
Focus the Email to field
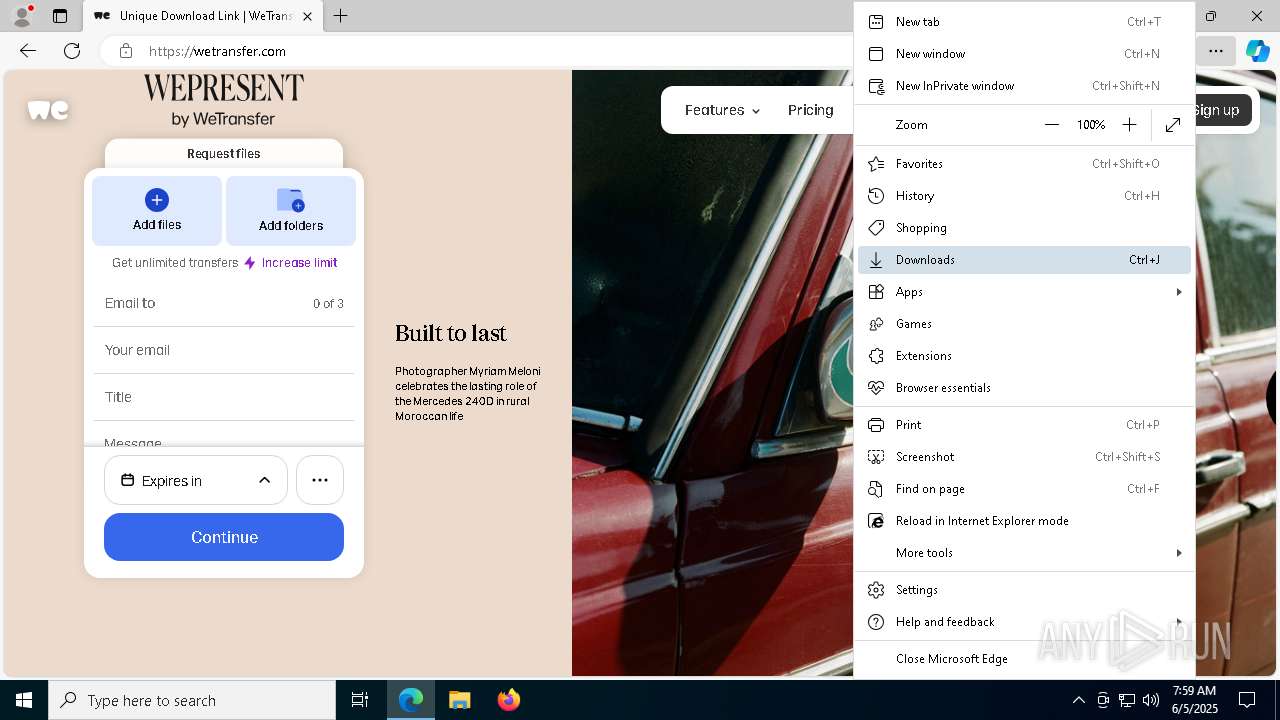pyautogui.click(x=224, y=303)
